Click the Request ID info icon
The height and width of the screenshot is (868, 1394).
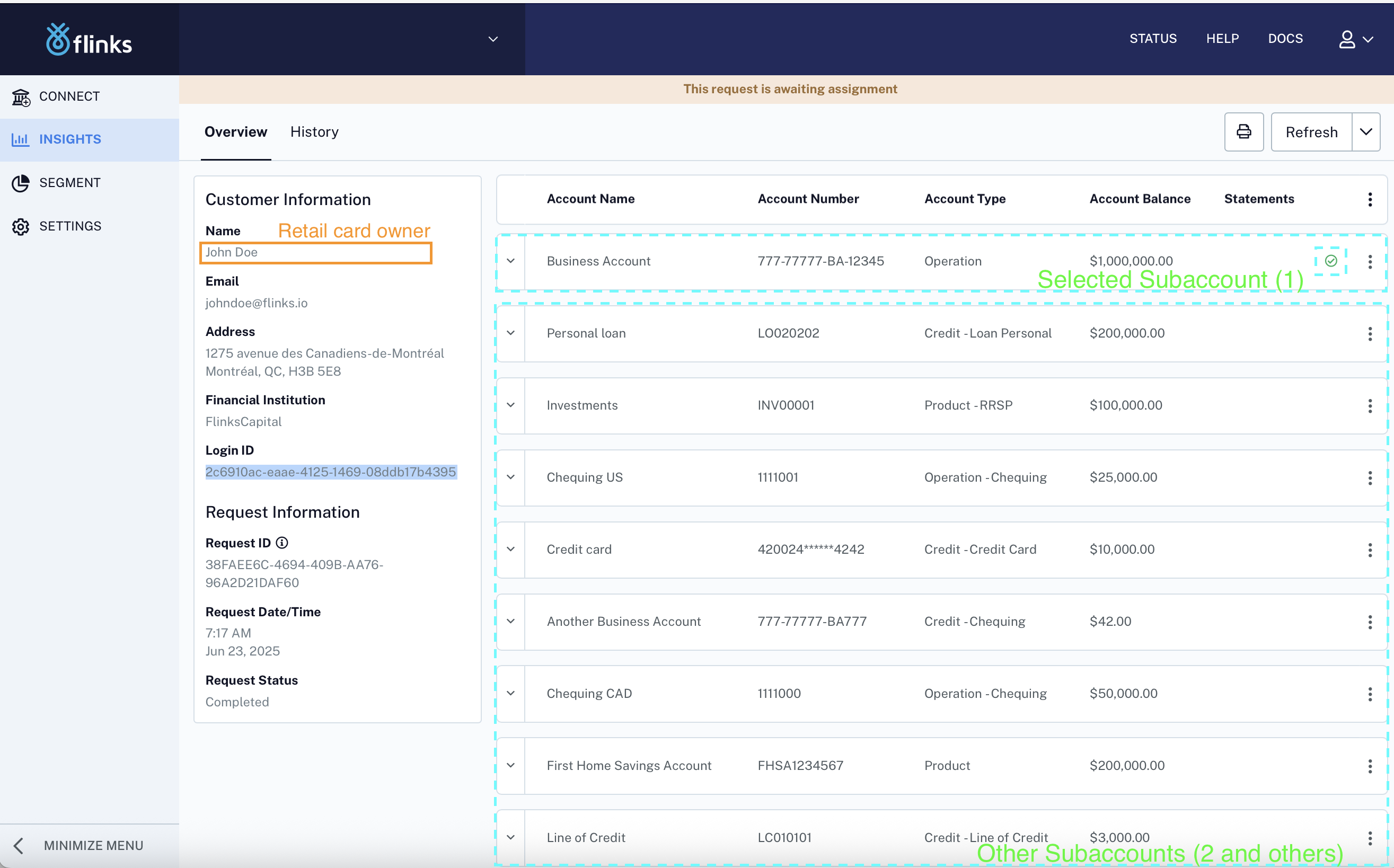tap(282, 543)
